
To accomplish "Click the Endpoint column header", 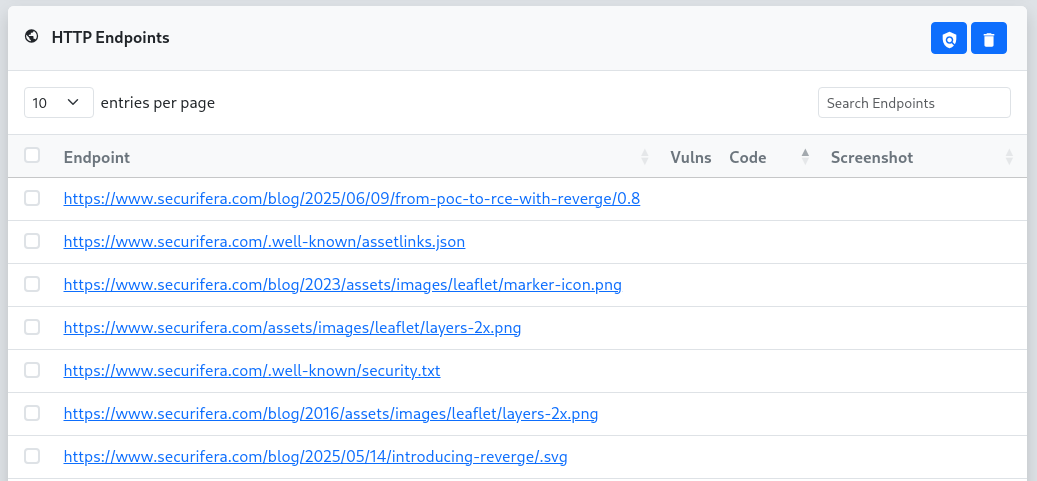I will tap(97, 157).
